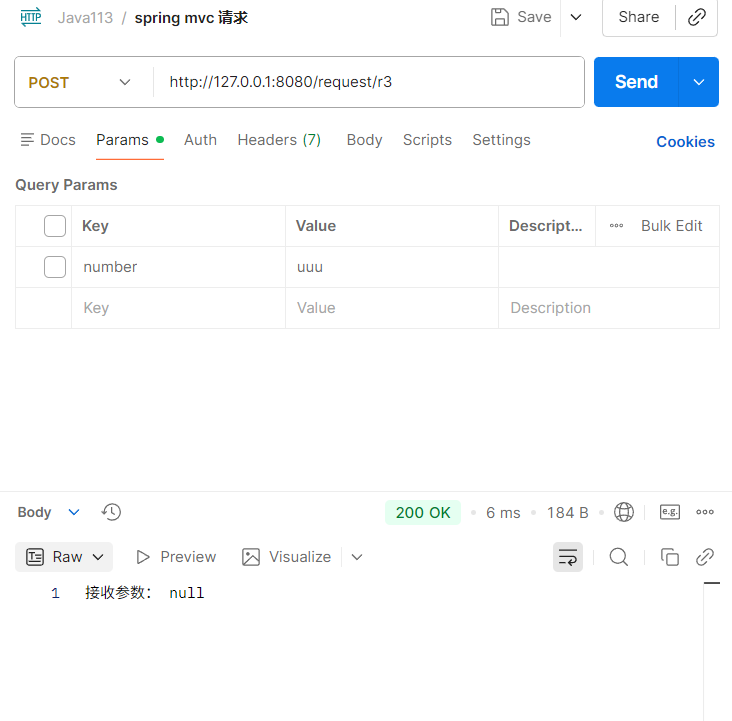Copy the request link via chain icon
Screen dimensions: 732x721
697,17
